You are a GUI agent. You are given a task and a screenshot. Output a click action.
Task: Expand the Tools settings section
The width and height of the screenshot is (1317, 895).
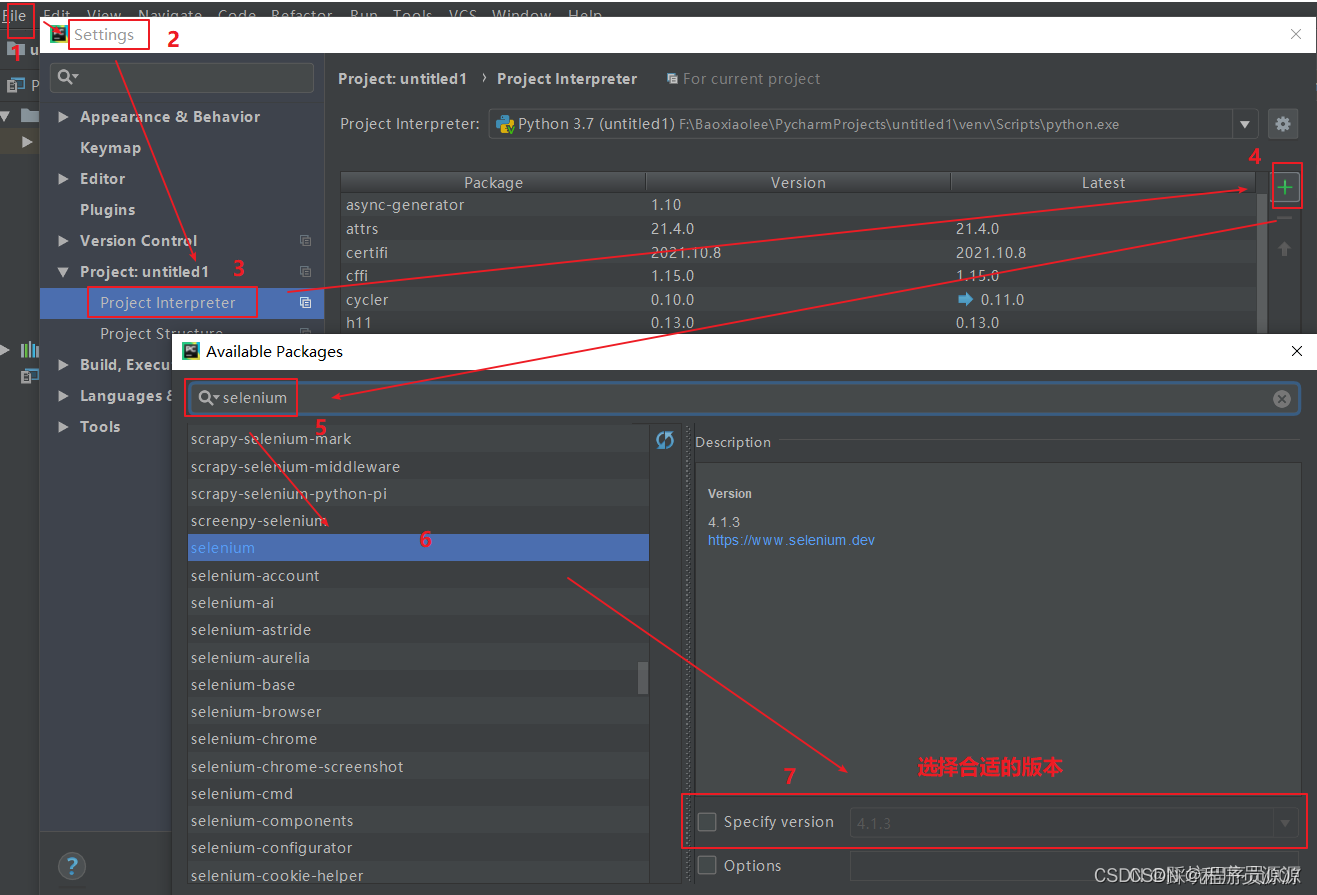64,427
